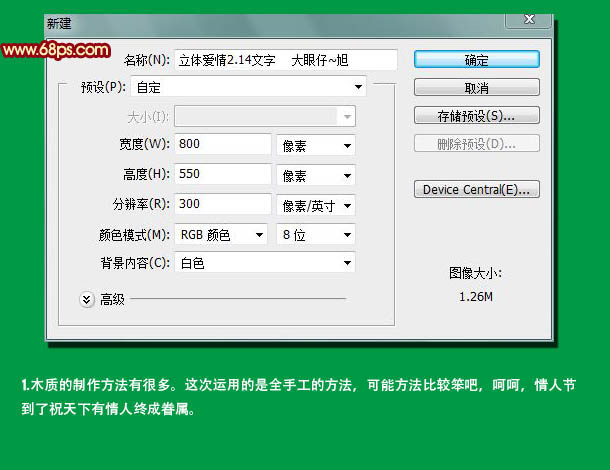Click the 新建 dialog title bar

[x=274, y=25]
